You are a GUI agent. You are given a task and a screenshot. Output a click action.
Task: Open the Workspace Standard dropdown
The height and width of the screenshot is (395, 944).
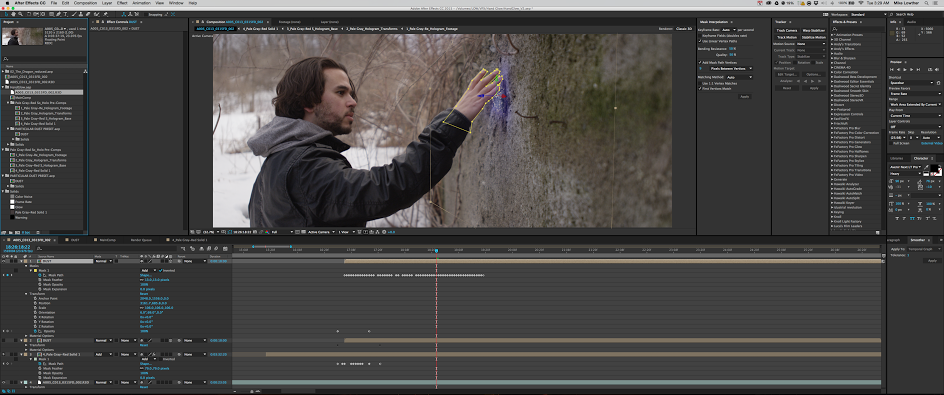tap(868, 14)
